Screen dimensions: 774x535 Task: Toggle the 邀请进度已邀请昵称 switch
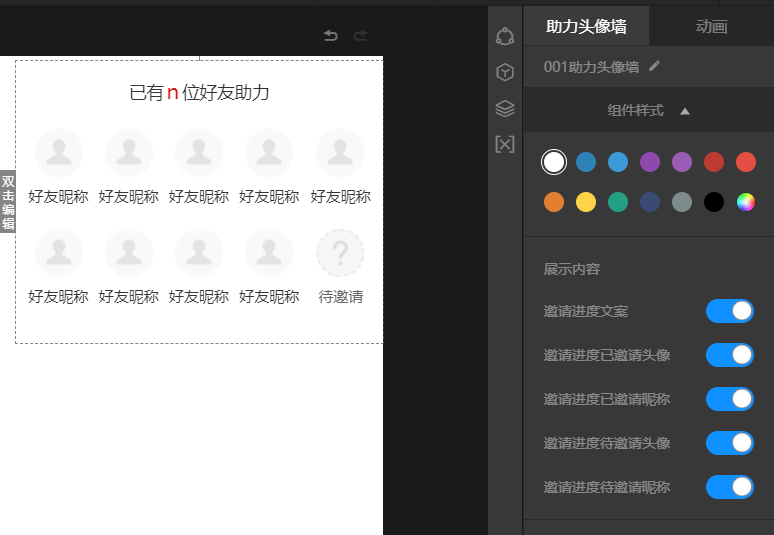tap(730, 399)
